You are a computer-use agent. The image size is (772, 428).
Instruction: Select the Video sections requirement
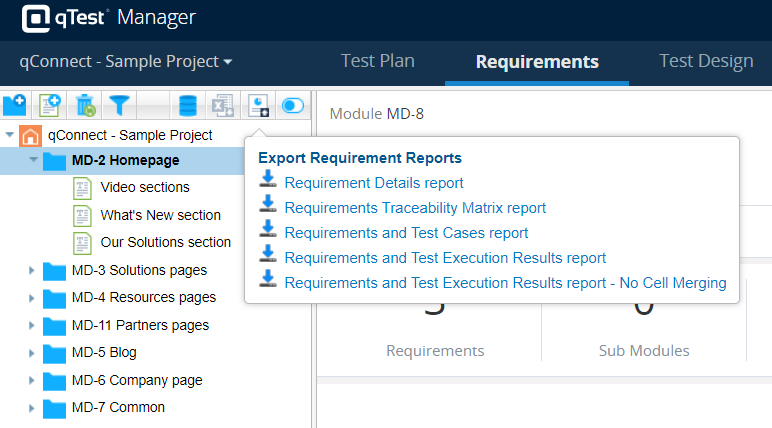click(x=144, y=187)
